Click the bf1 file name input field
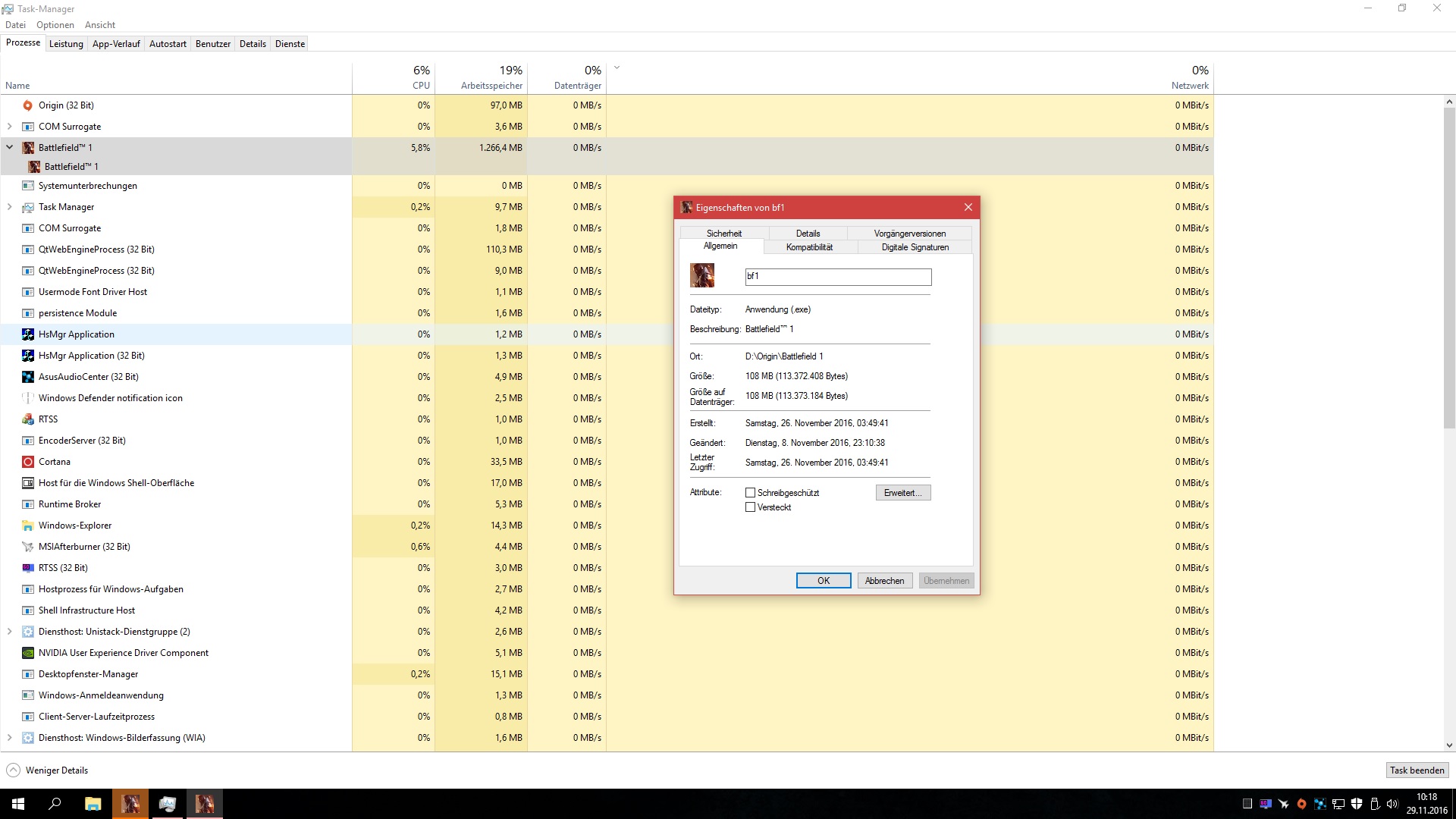1456x819 pixels. point(838,277)
